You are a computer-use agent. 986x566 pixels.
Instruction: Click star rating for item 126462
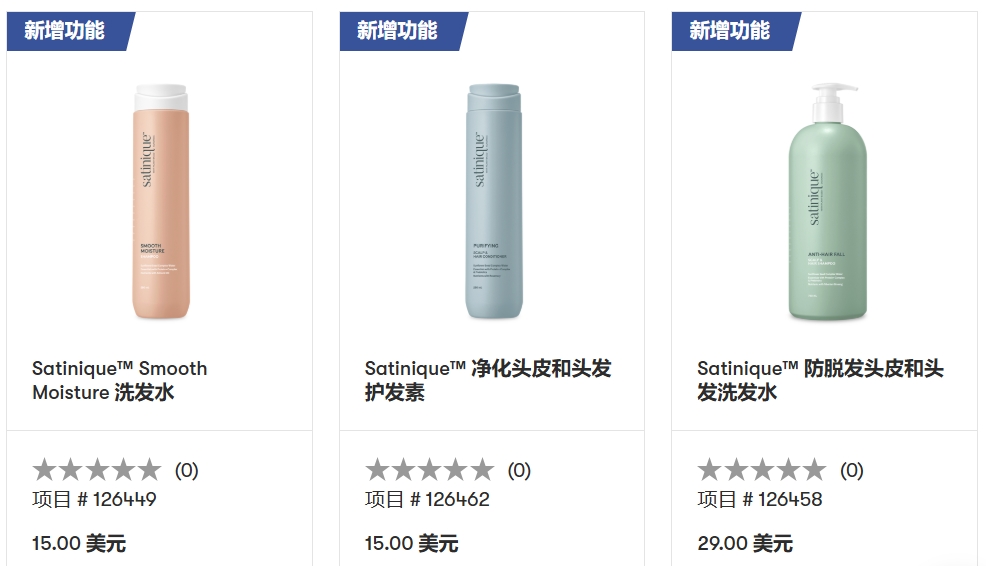(x=429, y=470)
